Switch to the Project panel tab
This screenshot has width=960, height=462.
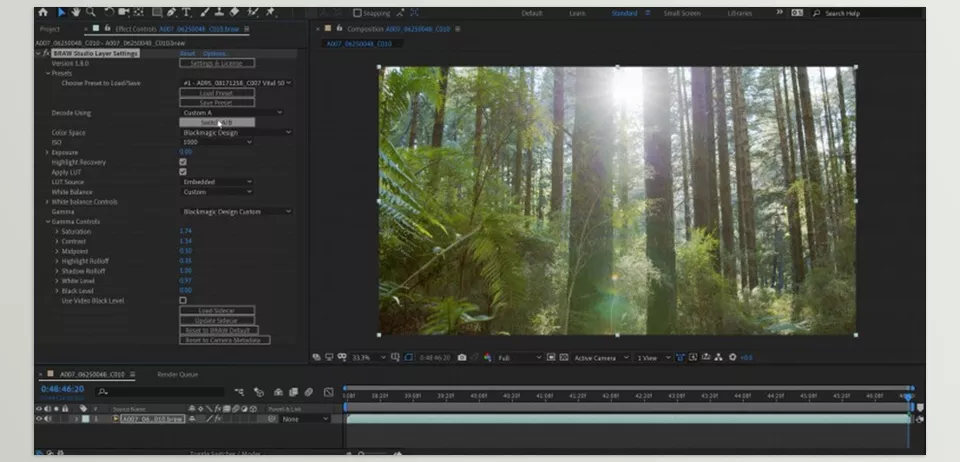coord(50,29)
